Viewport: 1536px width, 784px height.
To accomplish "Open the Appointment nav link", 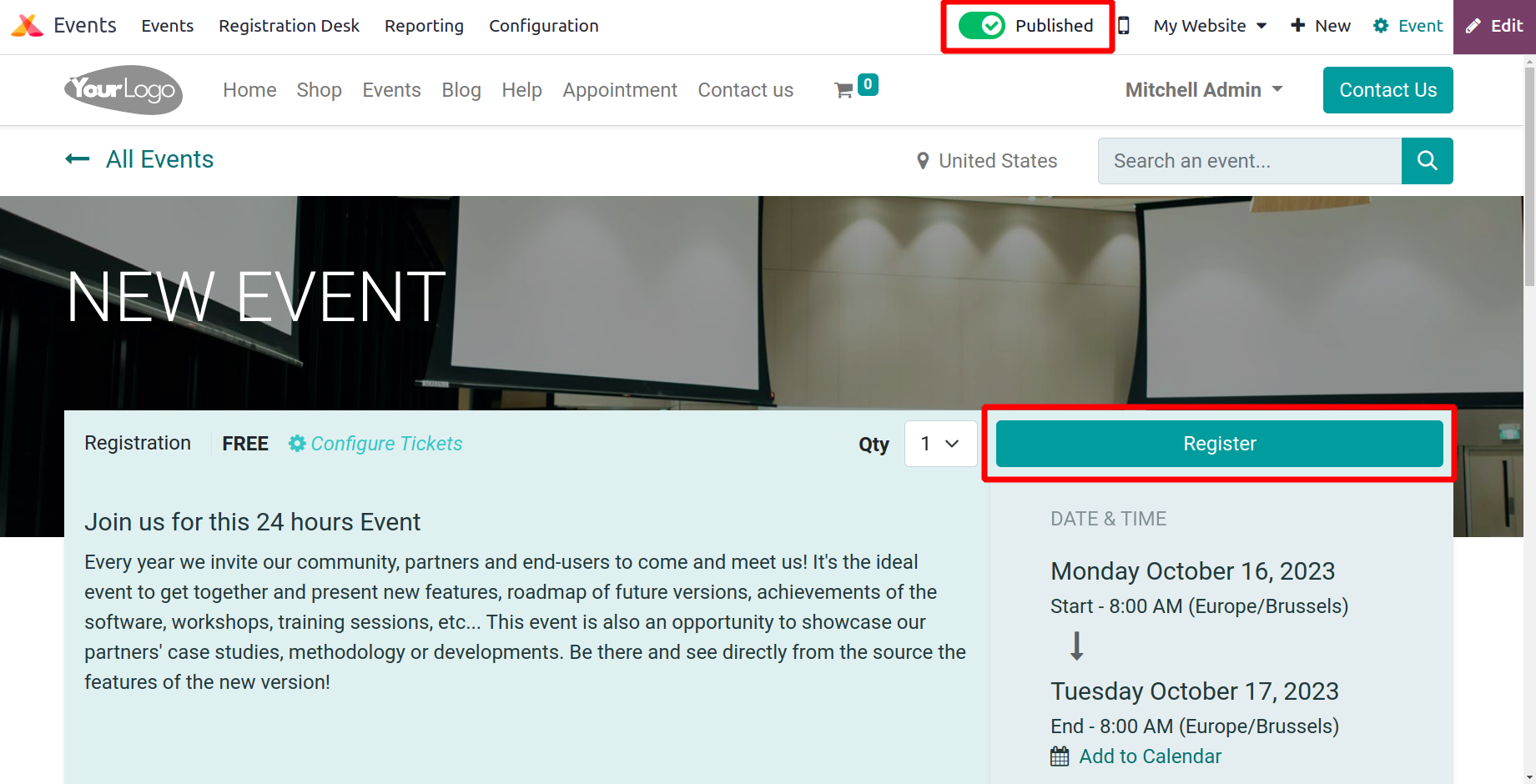I will (x=620, y=90).
